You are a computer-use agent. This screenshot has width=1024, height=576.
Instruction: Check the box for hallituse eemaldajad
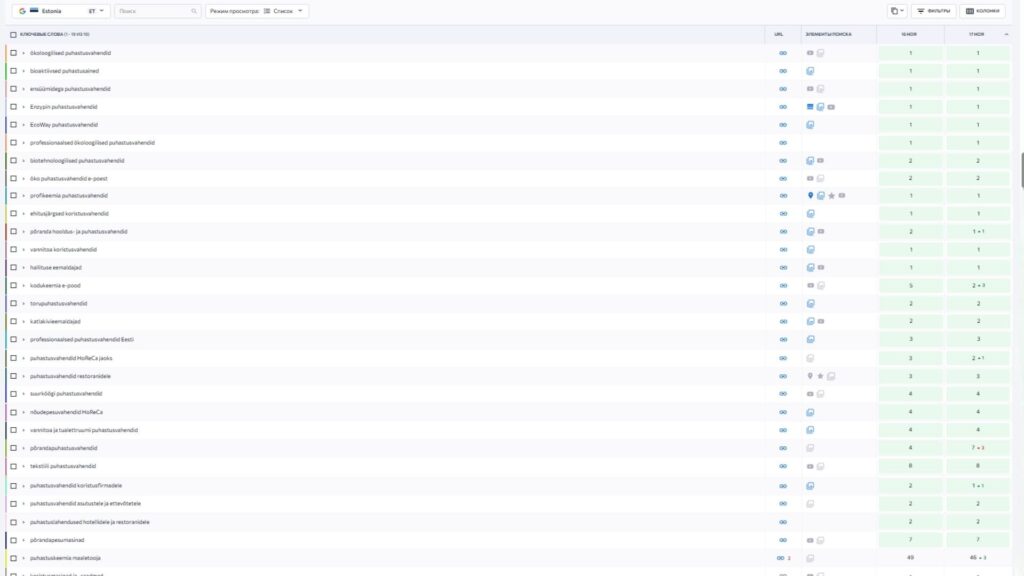(x=13, y=268)
